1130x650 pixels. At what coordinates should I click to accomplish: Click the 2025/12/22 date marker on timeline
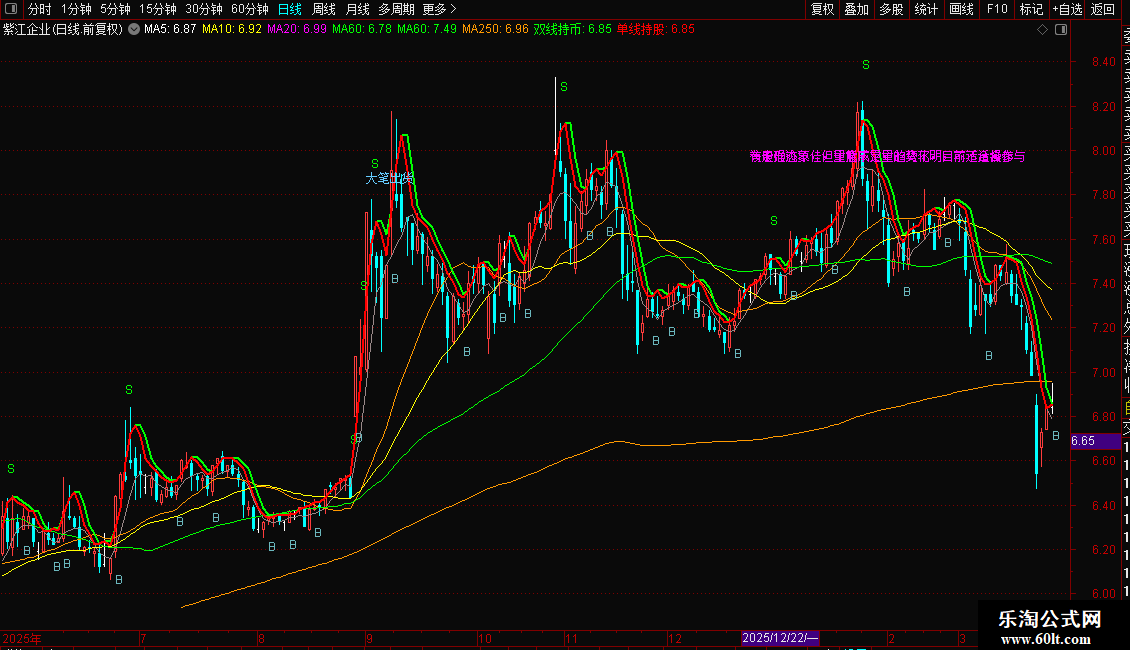click(780, 638)
